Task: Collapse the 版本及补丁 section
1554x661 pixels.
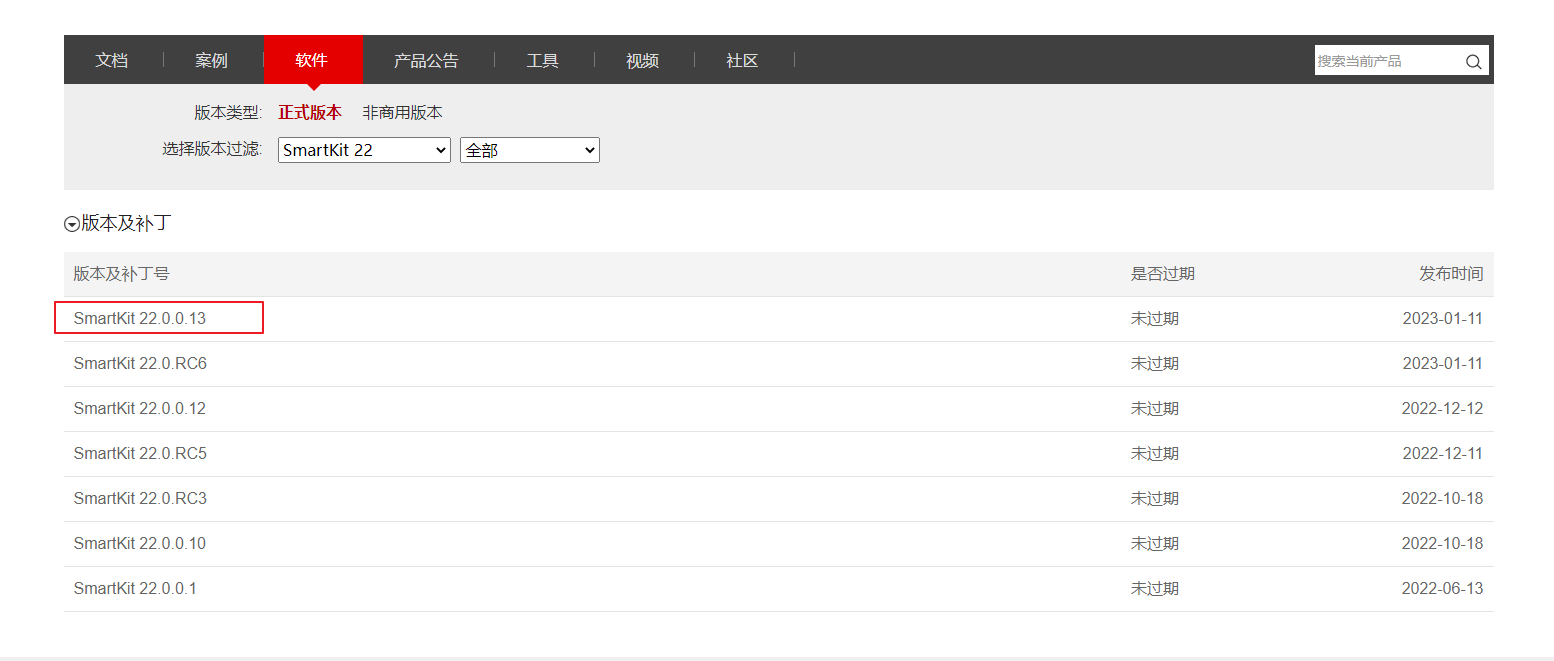Action: coord(71,224)
